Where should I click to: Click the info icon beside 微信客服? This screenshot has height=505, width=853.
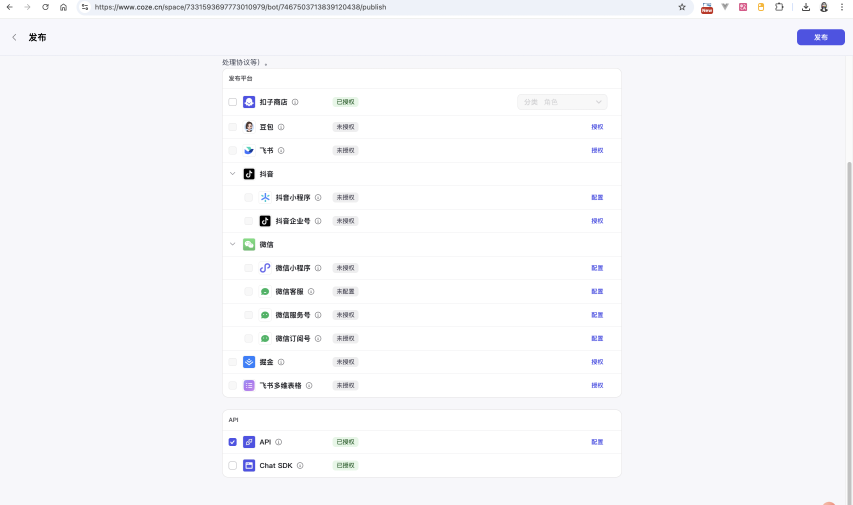pyautogui.click(x=311, y=292)
